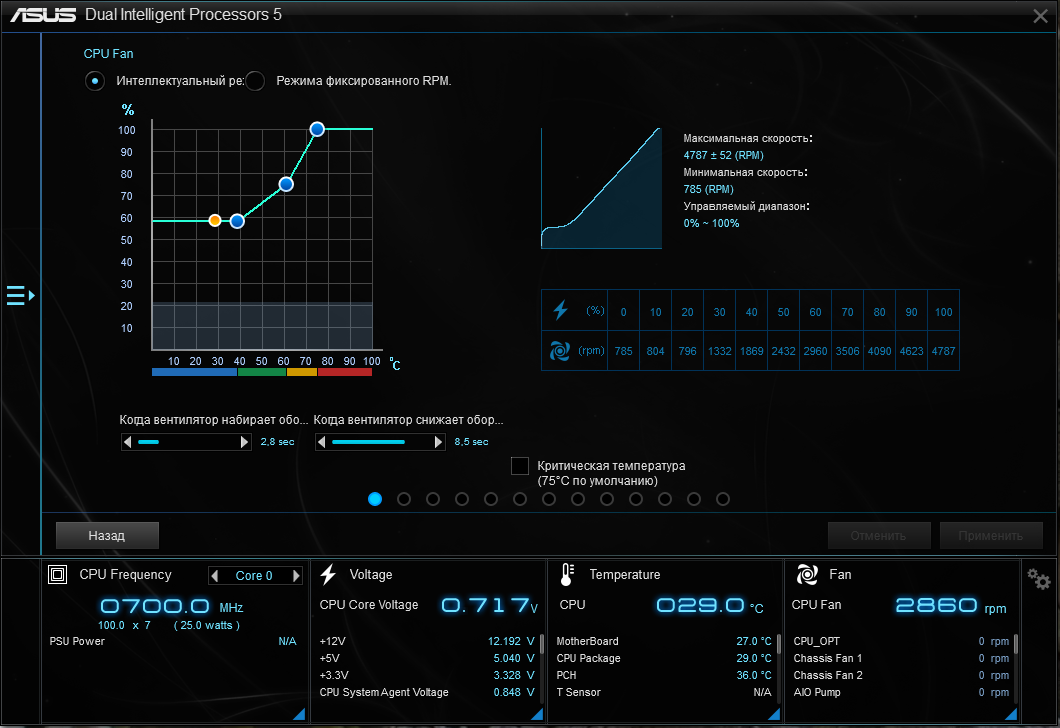Click the 785 (RPM) minimum speed value
The image size is (1060, 728).
[708, 189]
